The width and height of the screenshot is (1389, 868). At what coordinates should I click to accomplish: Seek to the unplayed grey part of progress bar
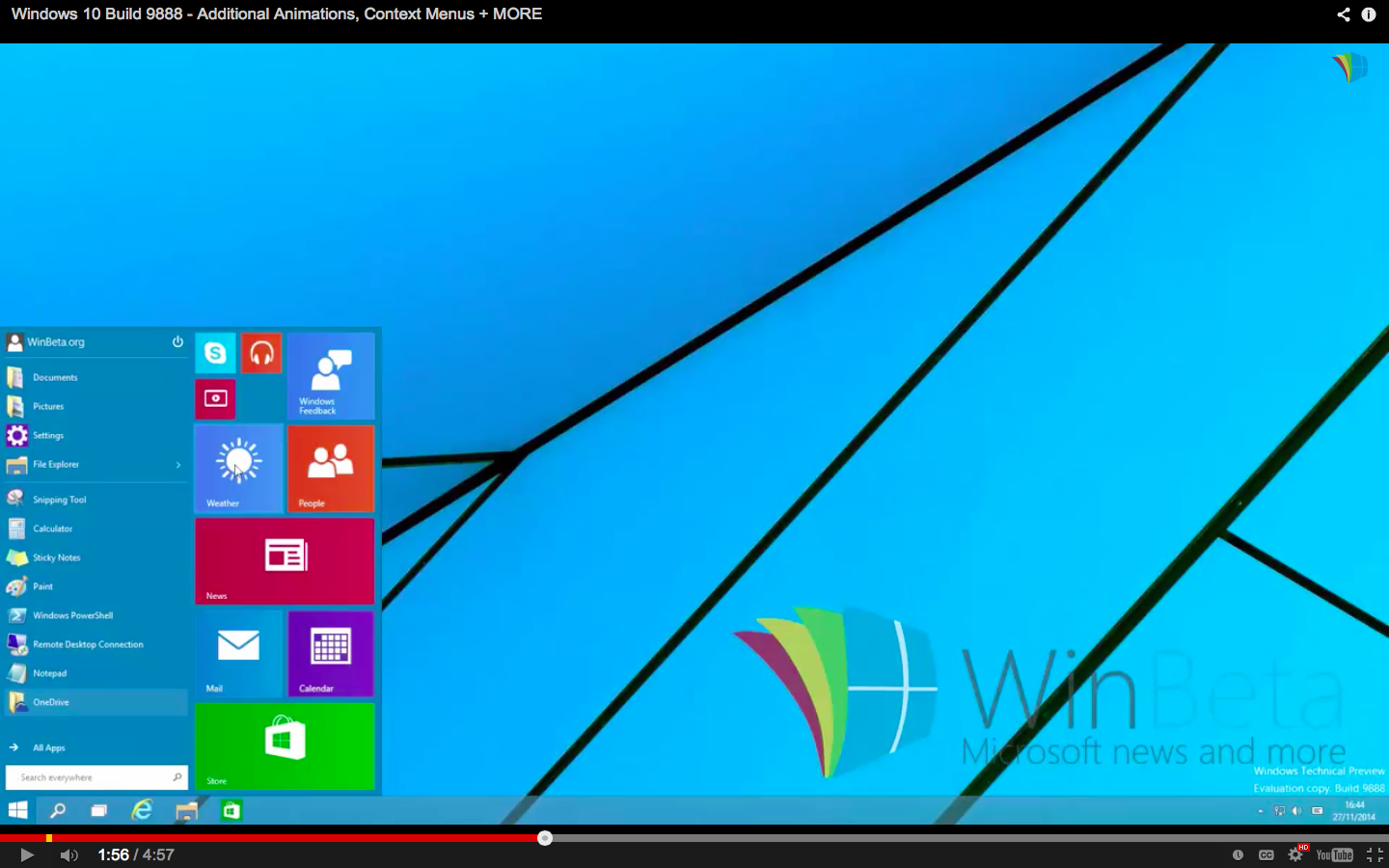click(970, 838)
